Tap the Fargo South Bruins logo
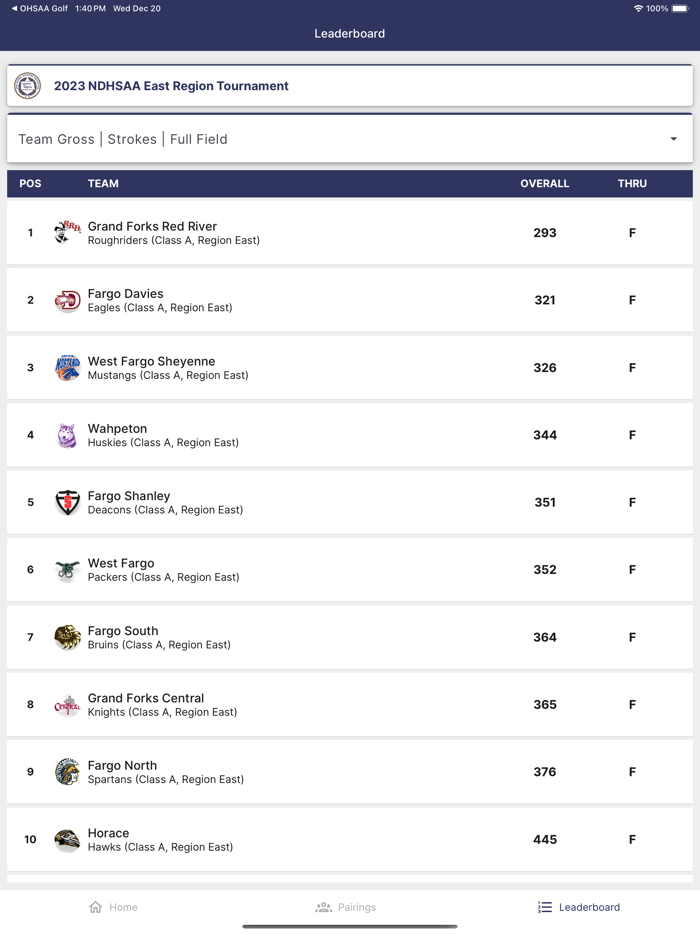Screen dimensions: 700x934 pyautogui.click(x=67, y=637)
